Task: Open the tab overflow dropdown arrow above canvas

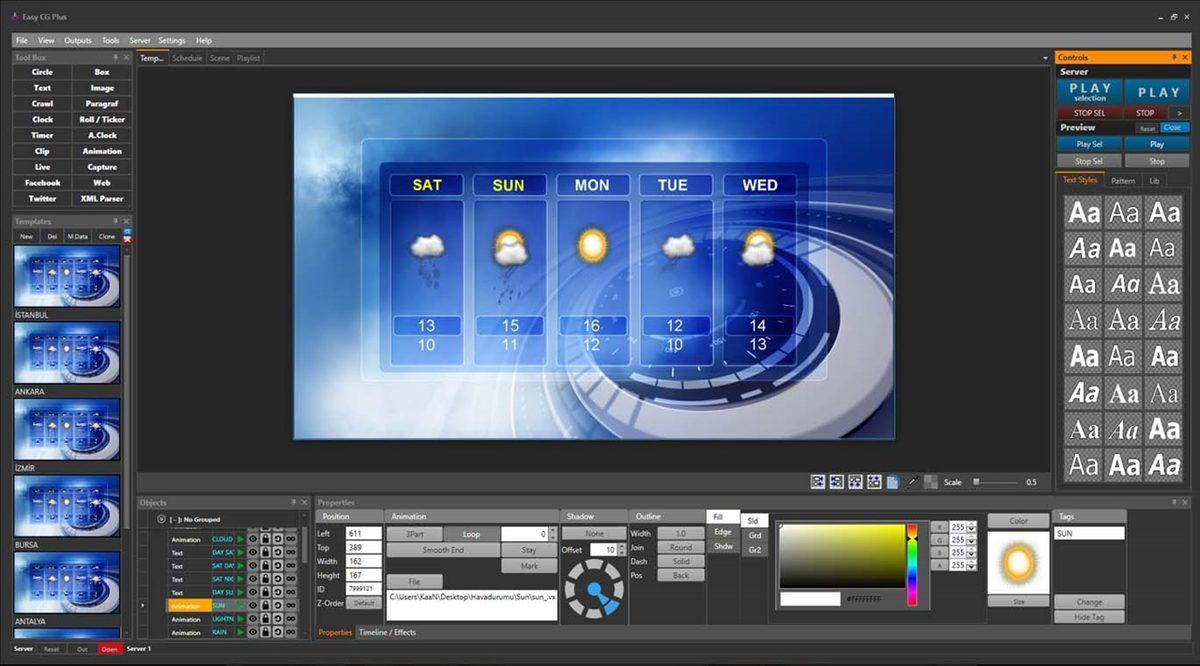Action: pyautogui.click(x=1045, y=58)
